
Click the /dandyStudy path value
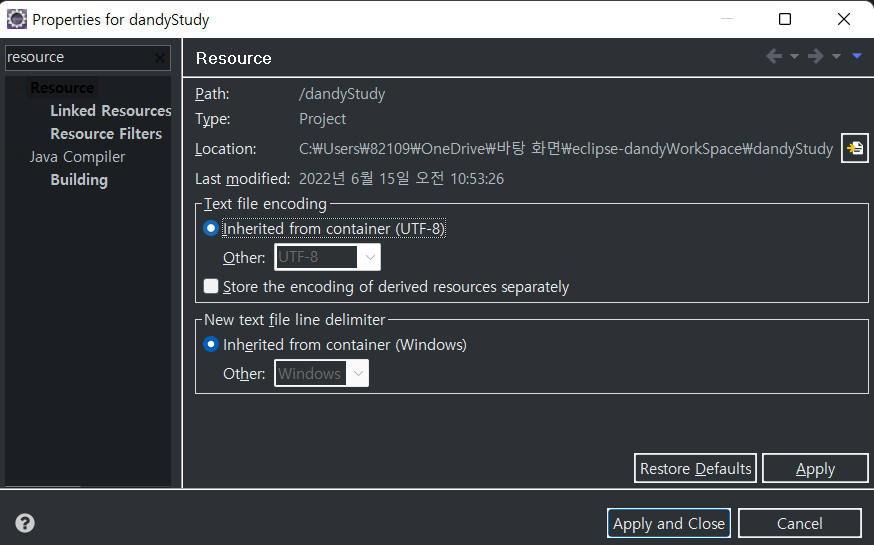(x=342, y=94)
